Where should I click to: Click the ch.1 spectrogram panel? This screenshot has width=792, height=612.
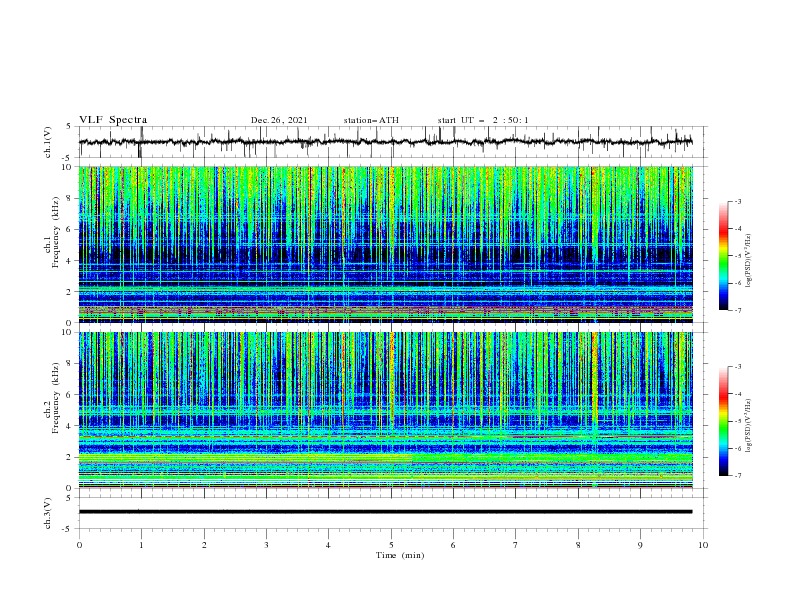(x=386, y=244)
